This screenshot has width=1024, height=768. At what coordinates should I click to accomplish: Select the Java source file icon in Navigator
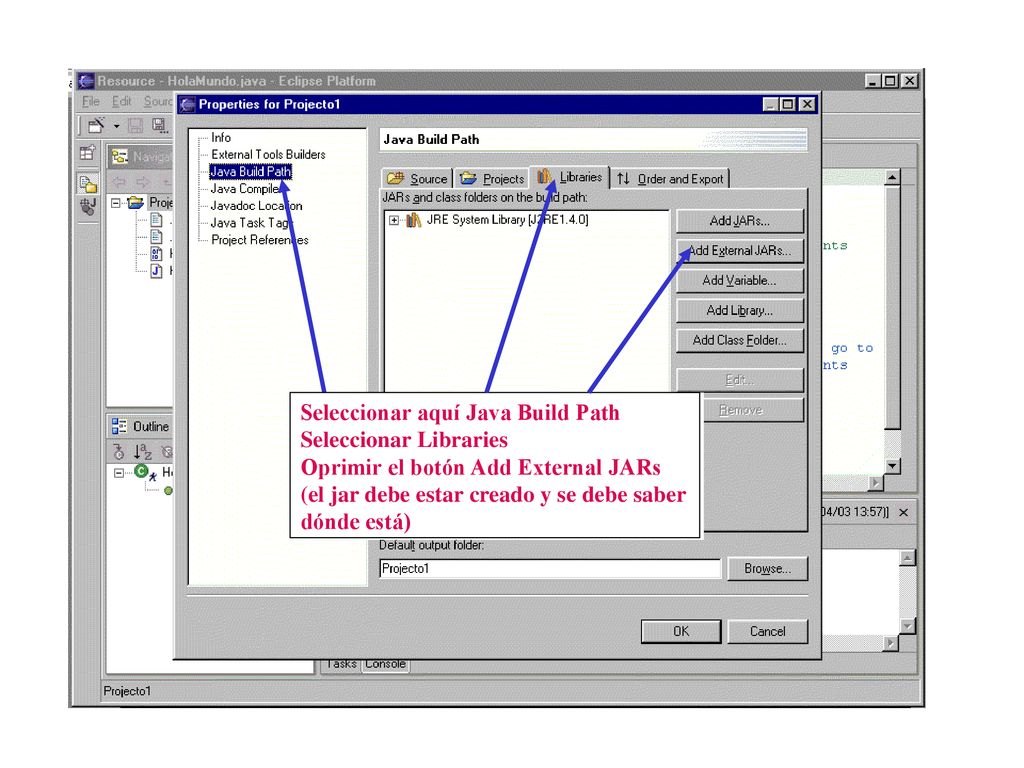[157, 270]
